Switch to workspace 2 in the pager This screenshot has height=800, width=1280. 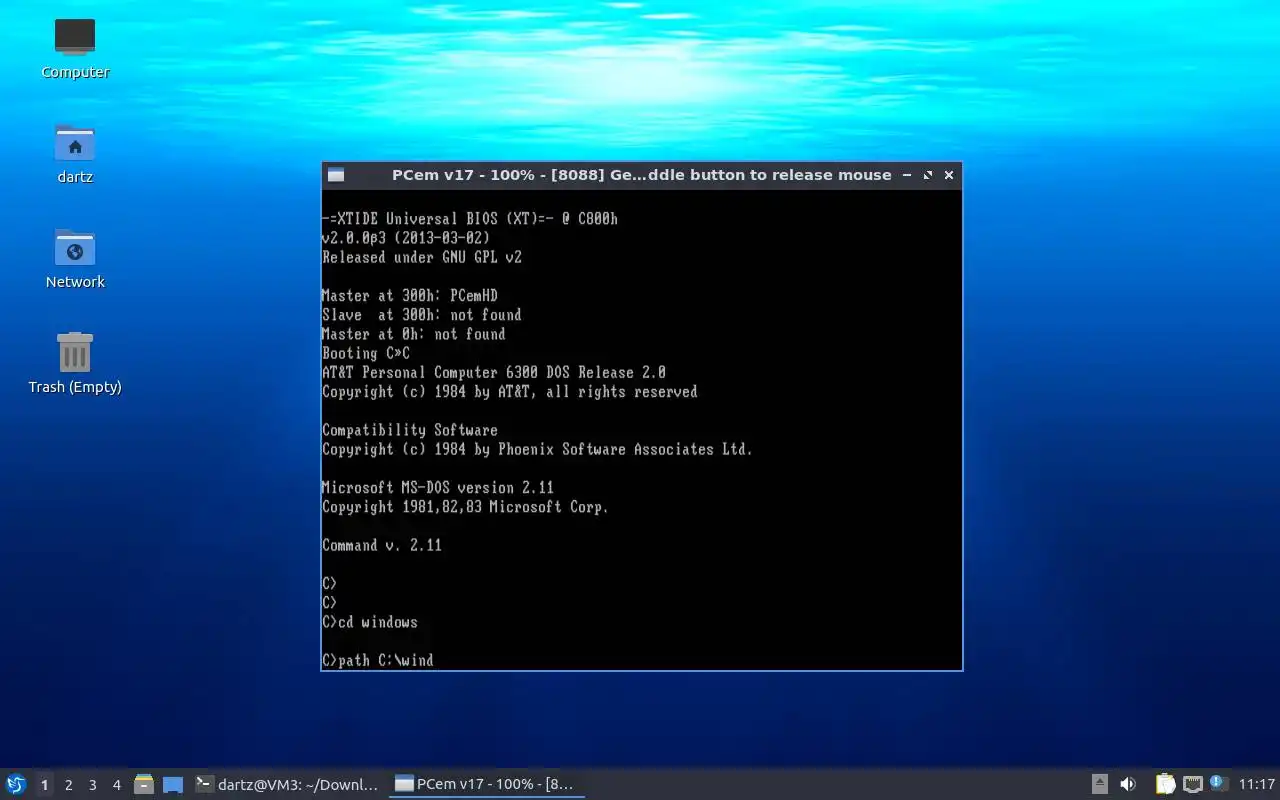[68, 785]
